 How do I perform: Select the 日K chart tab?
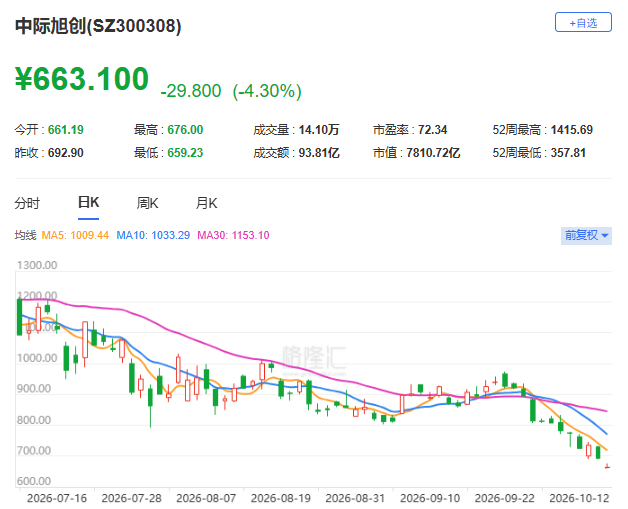(89, 203)
